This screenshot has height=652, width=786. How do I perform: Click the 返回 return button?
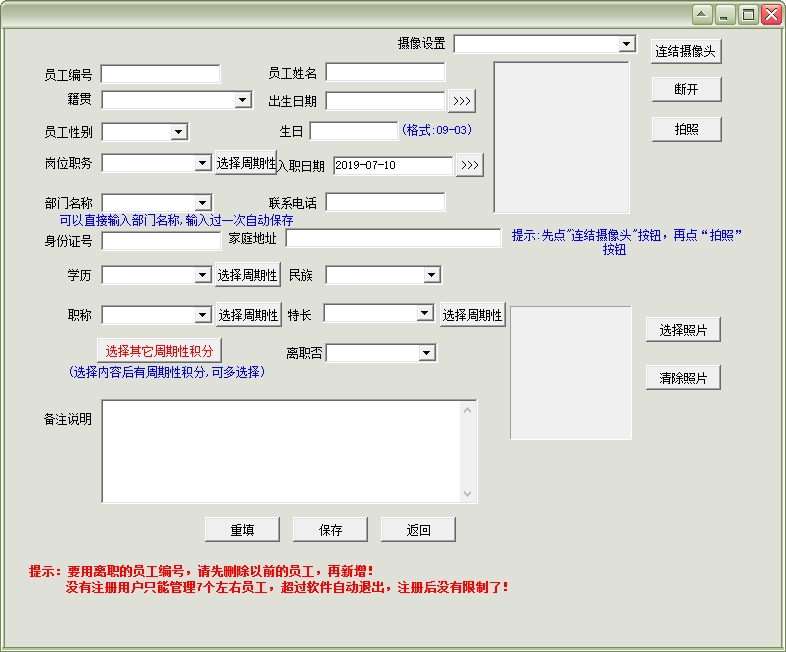419,530
